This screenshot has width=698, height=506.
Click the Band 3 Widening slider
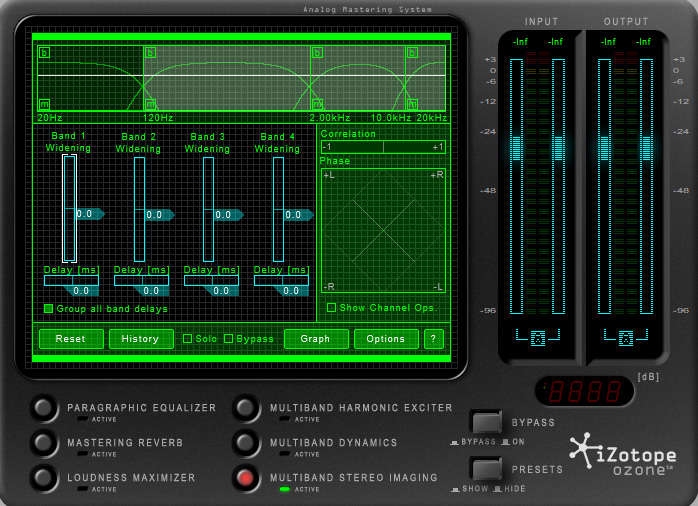208,209
